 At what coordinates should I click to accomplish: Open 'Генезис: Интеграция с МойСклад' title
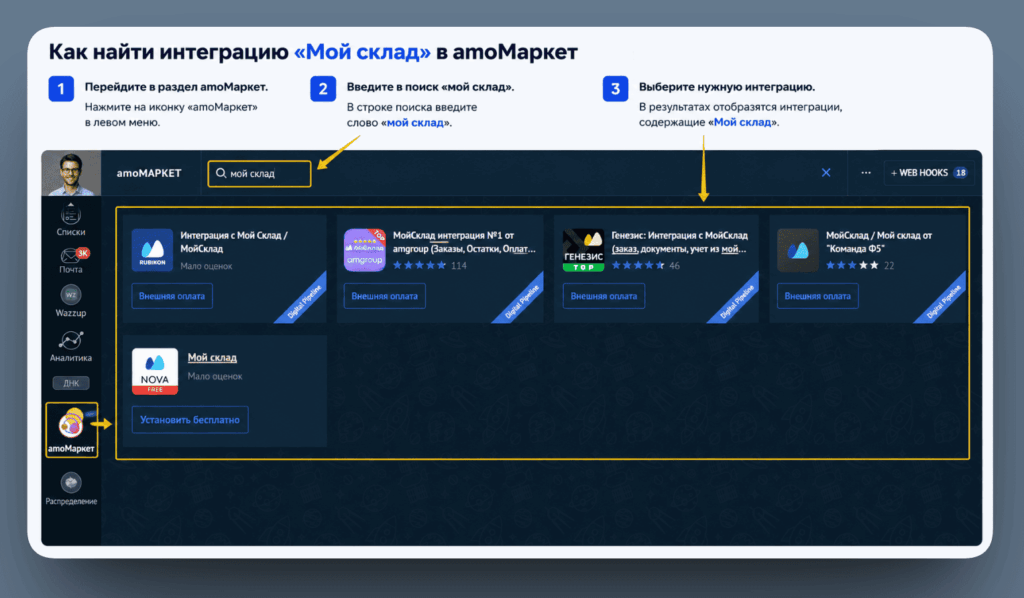[x=679, y=242]
